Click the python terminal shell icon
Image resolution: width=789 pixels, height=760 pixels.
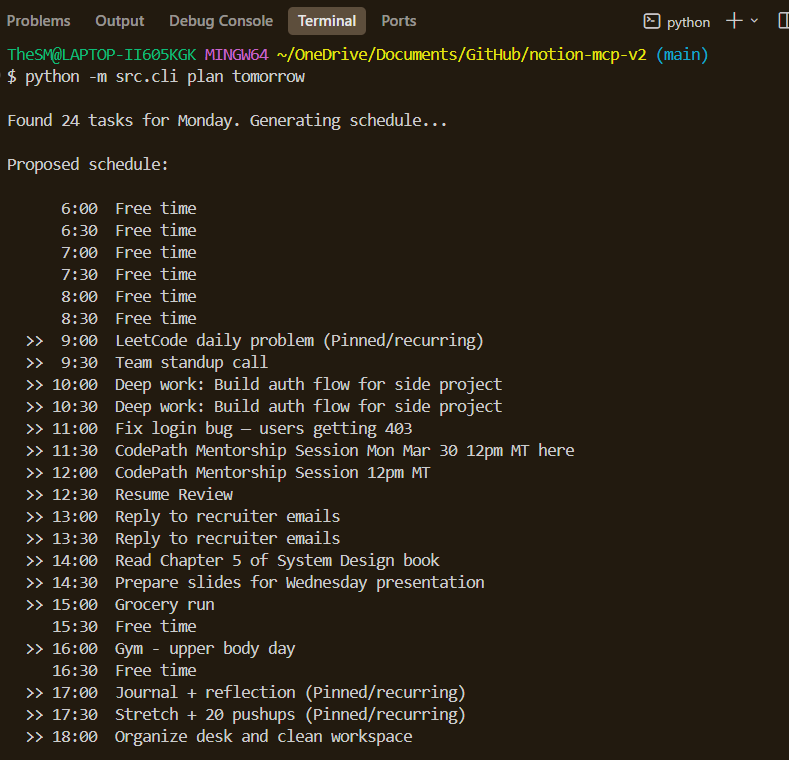(652, 21)
